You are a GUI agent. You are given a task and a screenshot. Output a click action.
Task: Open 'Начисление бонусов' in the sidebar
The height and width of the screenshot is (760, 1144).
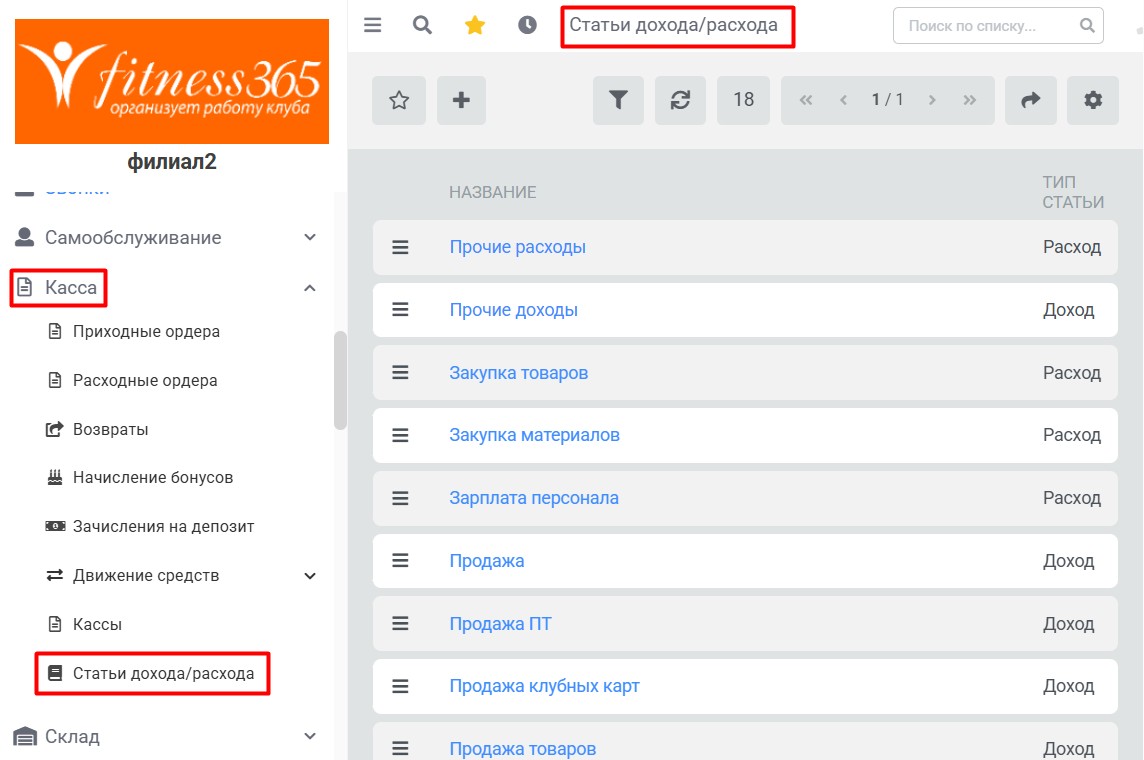153,477
